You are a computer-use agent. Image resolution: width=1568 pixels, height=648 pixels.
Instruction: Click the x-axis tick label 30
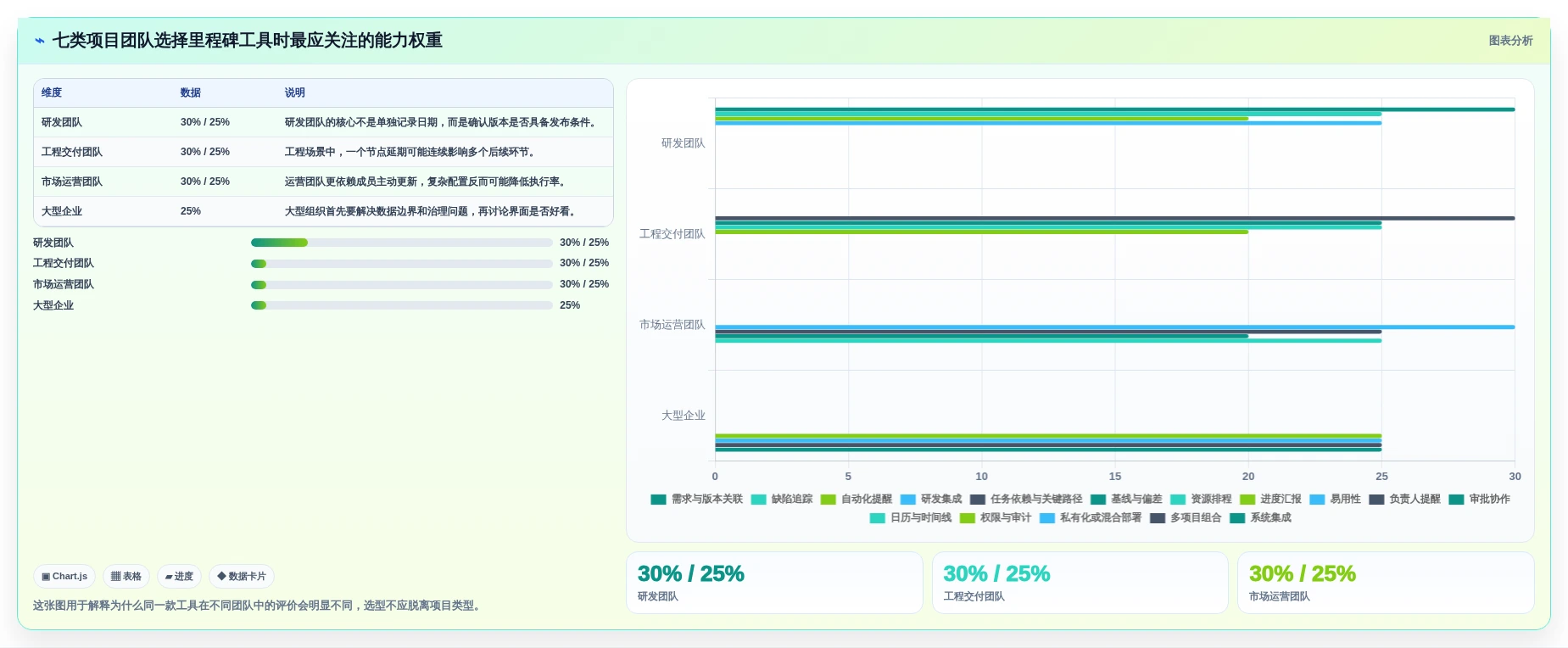(x=1515, y=477)
